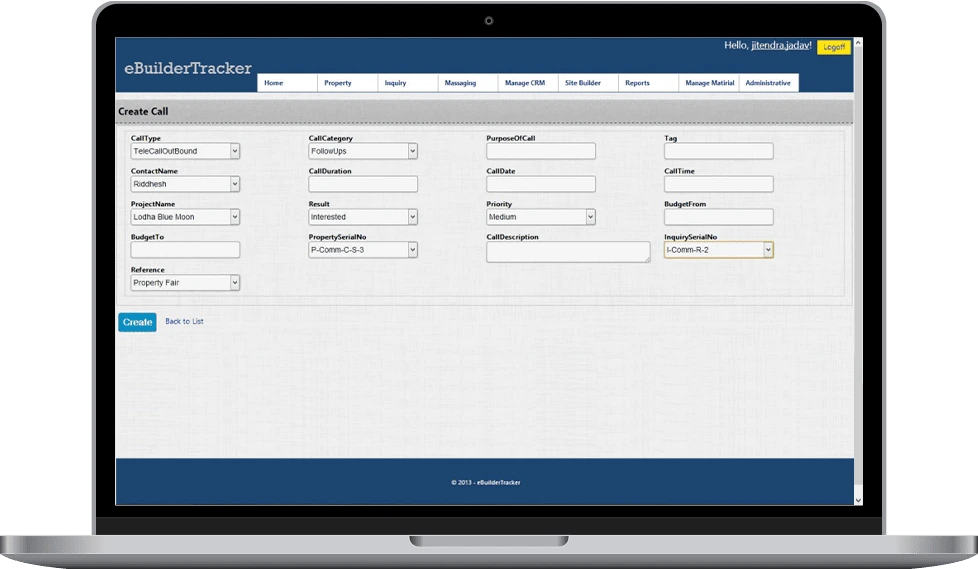The width and height of the screenshot is (978, 569).
Task: Open the PropertySerialNo dropdown
Action: pyautogui.click(x=363, y=250)
